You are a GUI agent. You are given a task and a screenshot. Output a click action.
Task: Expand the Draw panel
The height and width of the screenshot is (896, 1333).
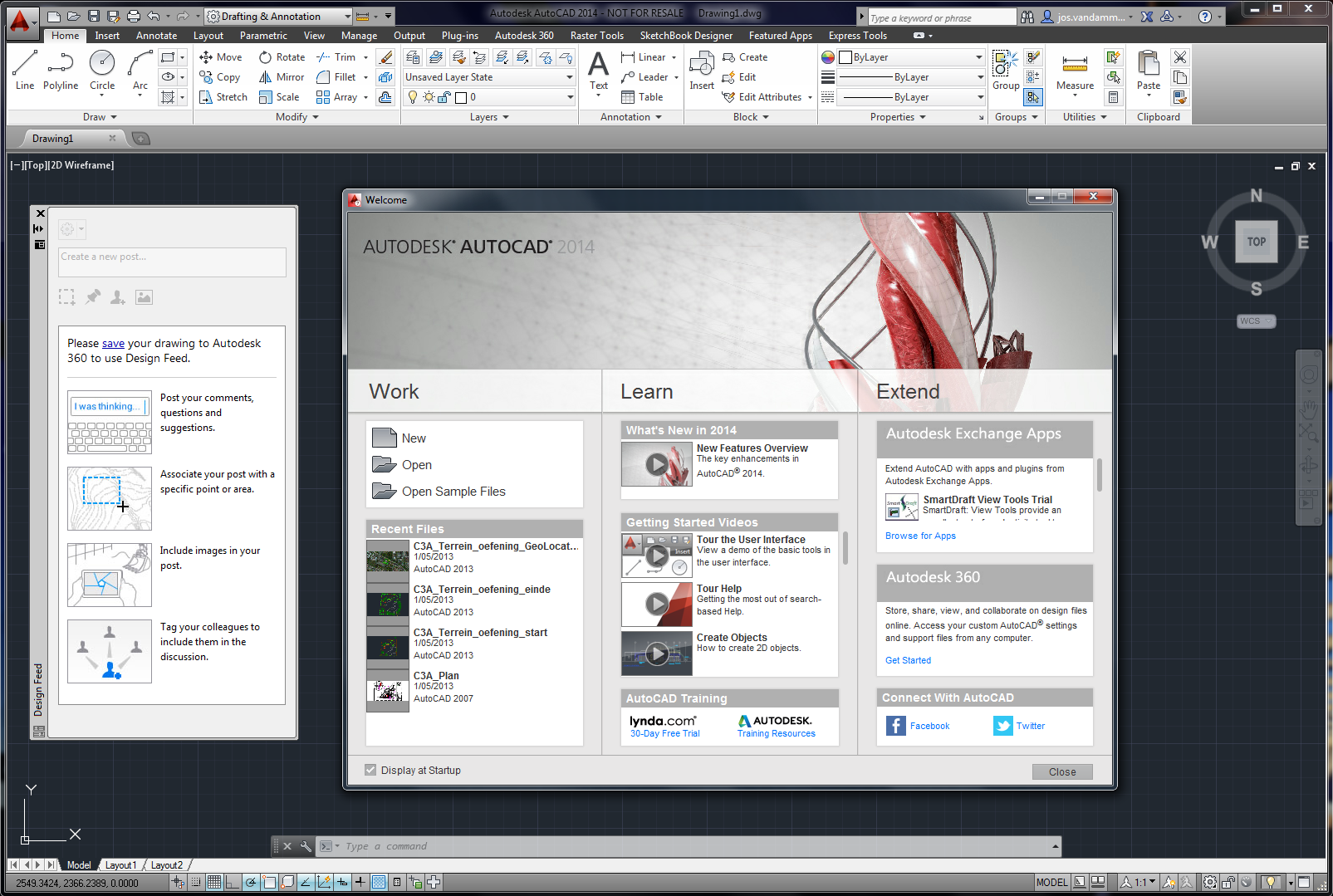(x=100, y=117)
